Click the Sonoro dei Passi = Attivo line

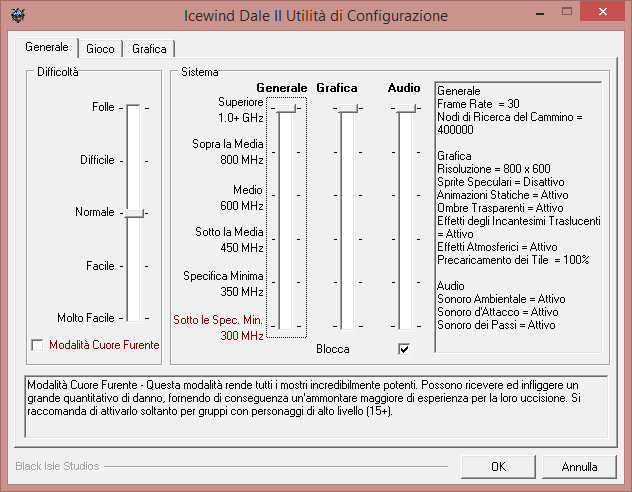pos(496,325)
